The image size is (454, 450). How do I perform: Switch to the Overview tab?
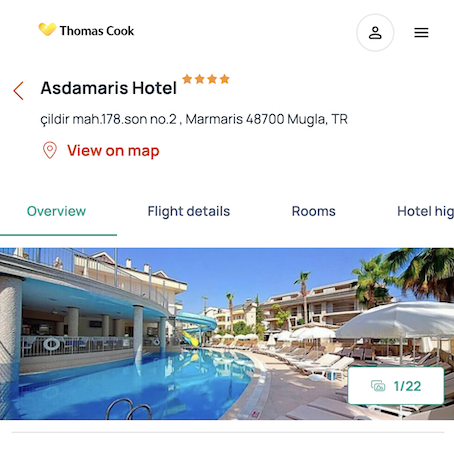[56, 211]
